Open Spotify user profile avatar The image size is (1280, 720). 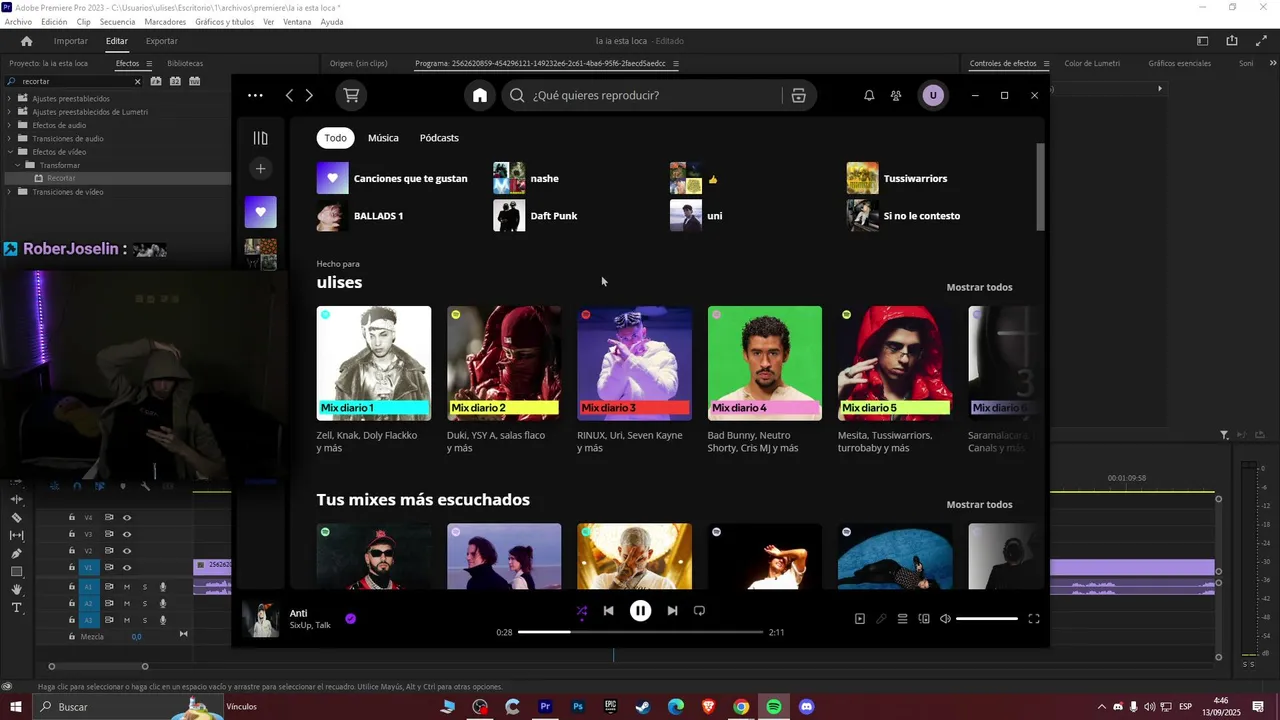tap(933, 95)
